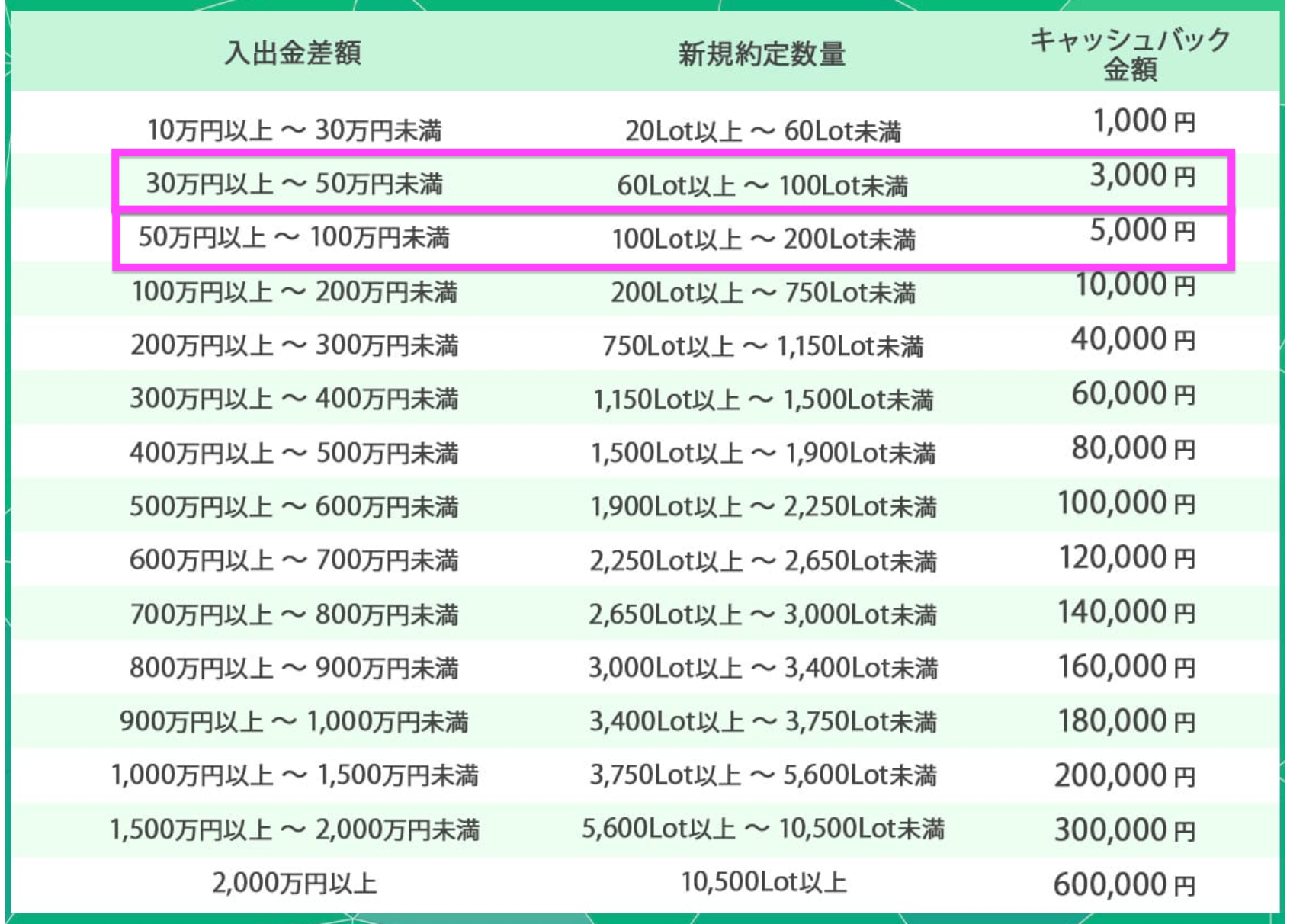Click the キャッシュバック金額 column header
This screenshot has width=1290, height=924.
click(x=1130, y=53)
